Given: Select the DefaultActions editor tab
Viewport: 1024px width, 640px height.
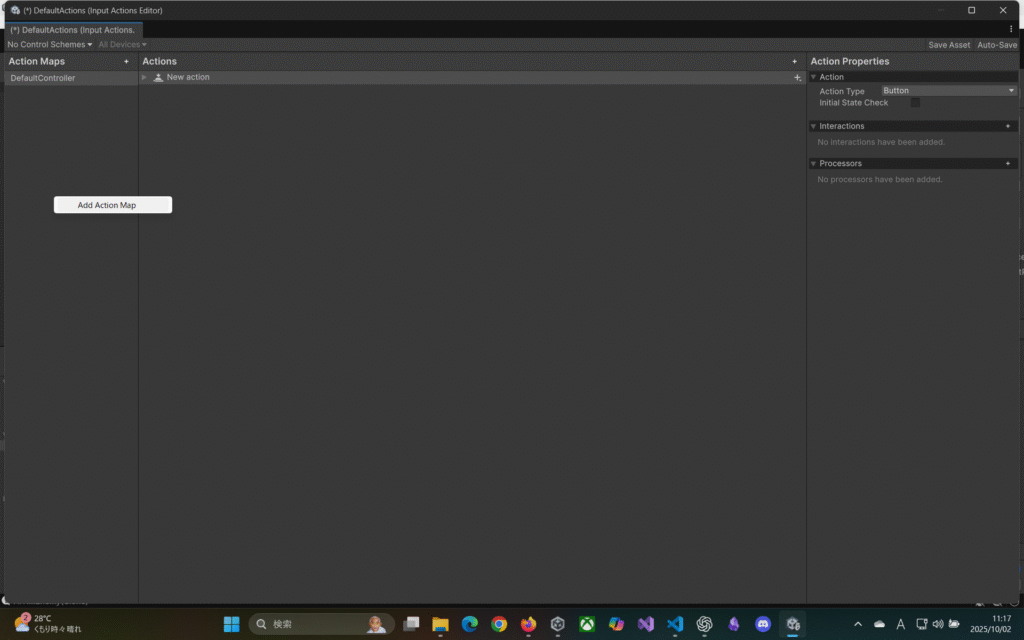Looking at the screenshot, I should pyautogui.click(x=72, y=30).
